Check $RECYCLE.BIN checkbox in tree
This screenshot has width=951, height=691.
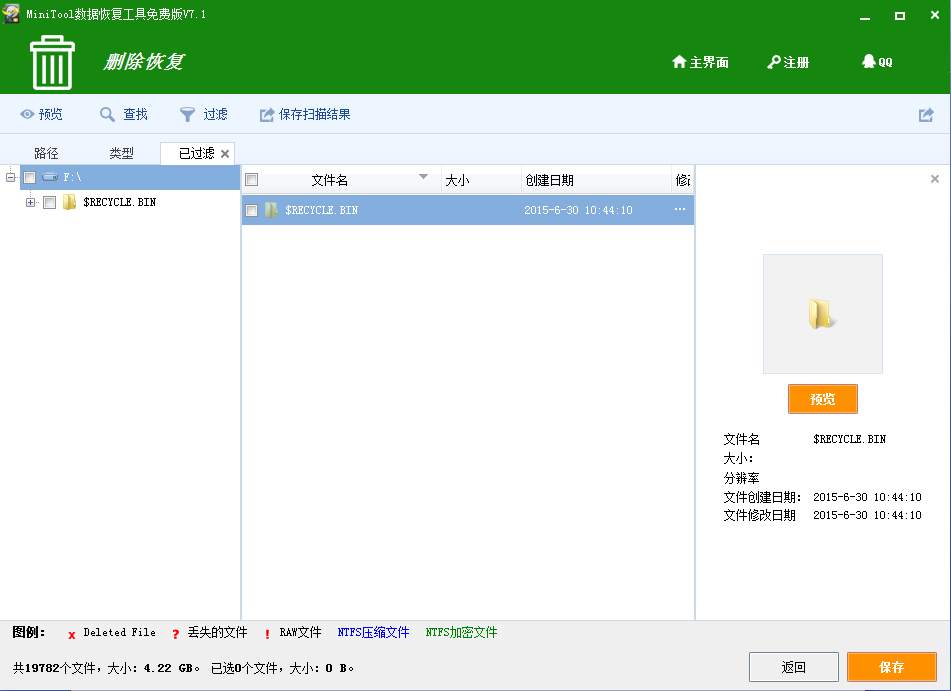coord(50,202)
